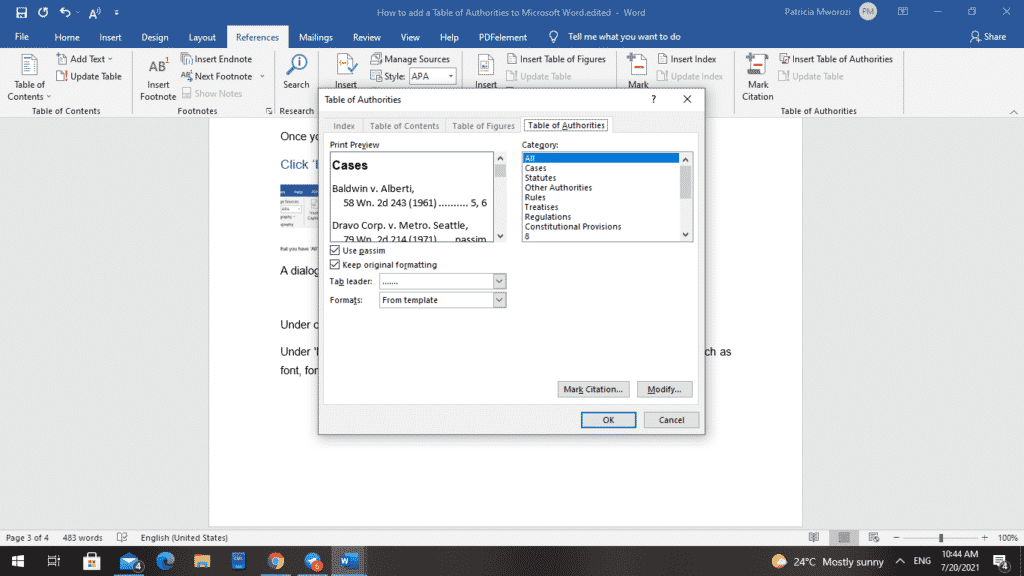Select the Insert Citation icon

pos(346,67)
